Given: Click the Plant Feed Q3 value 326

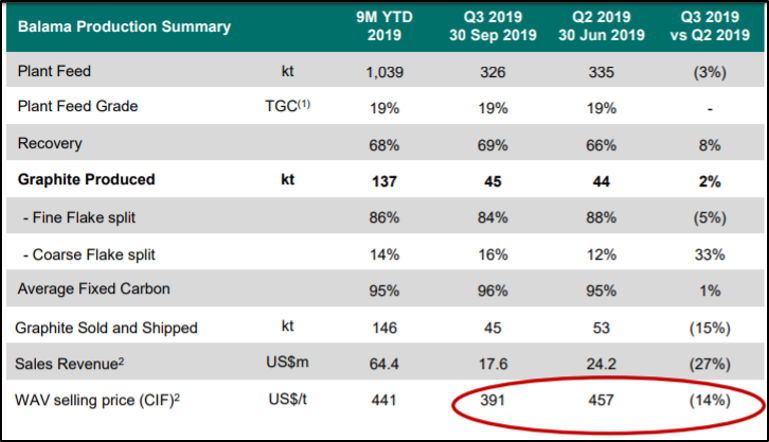Looking at the screenshot, I should [x=492, y=73].
